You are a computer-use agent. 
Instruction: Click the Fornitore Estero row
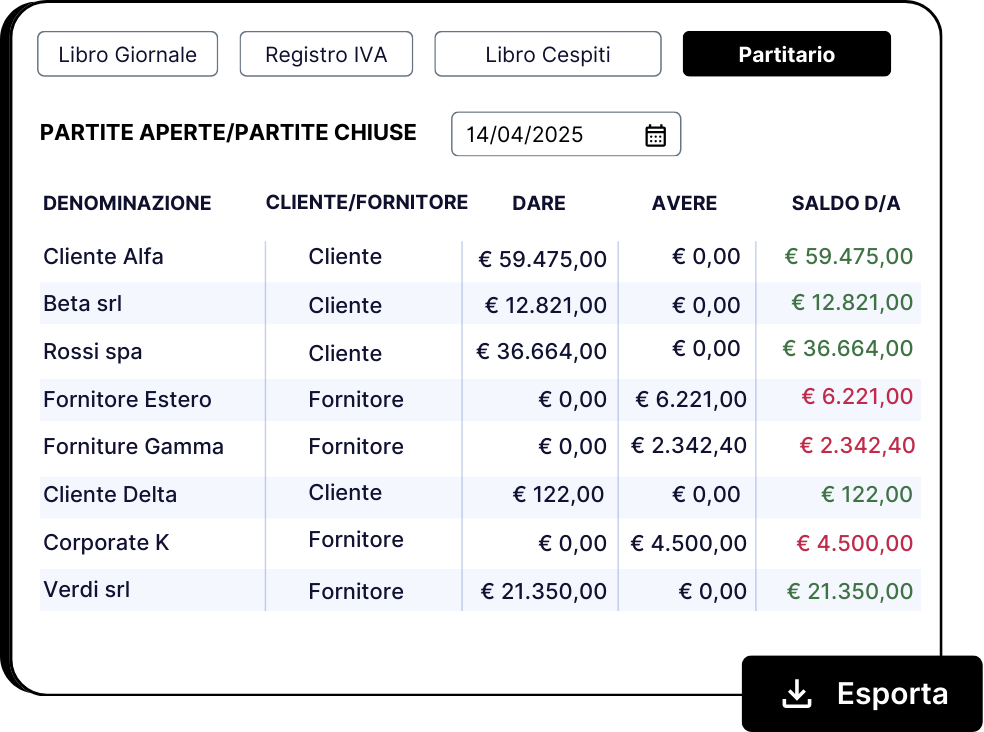pyautogui.click(x=480, y=399)
